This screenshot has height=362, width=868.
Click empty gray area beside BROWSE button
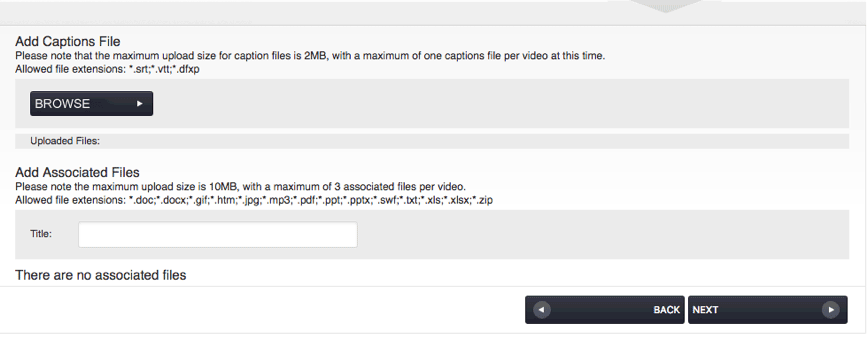click(498, 104)
